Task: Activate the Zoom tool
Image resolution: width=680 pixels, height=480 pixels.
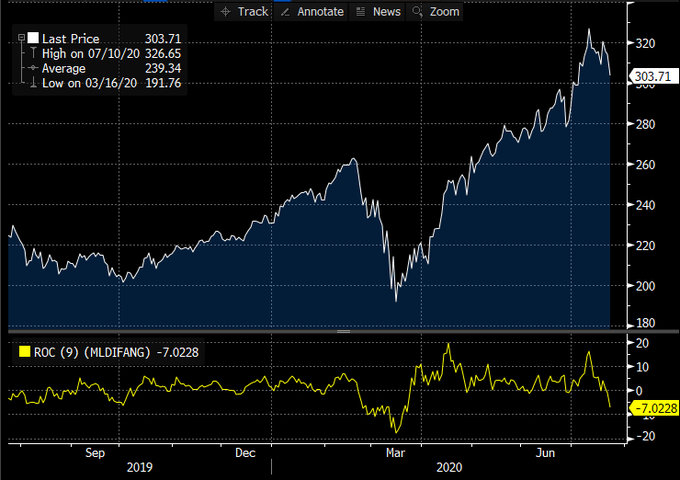Action: pyautogui.click(x=435, y=12)
